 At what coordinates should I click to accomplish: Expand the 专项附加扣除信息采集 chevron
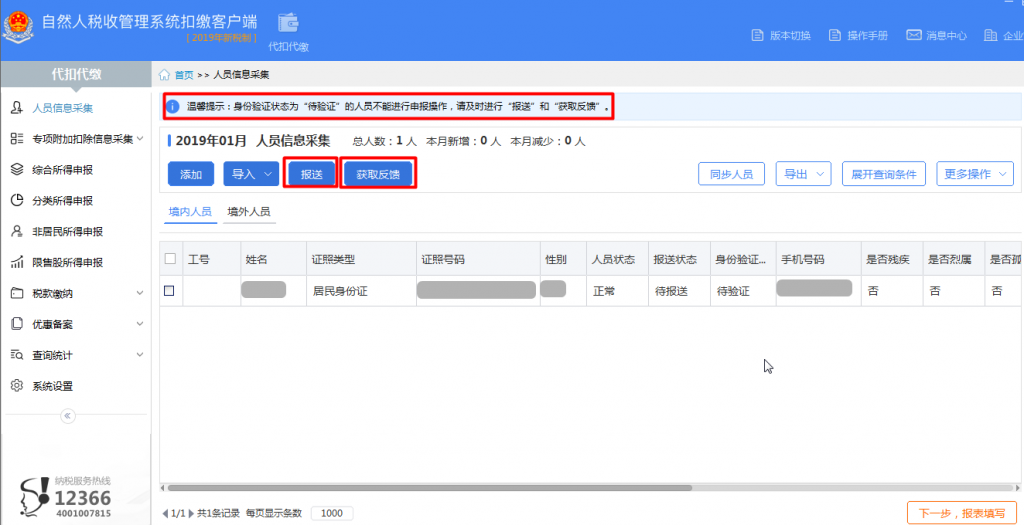140,138
